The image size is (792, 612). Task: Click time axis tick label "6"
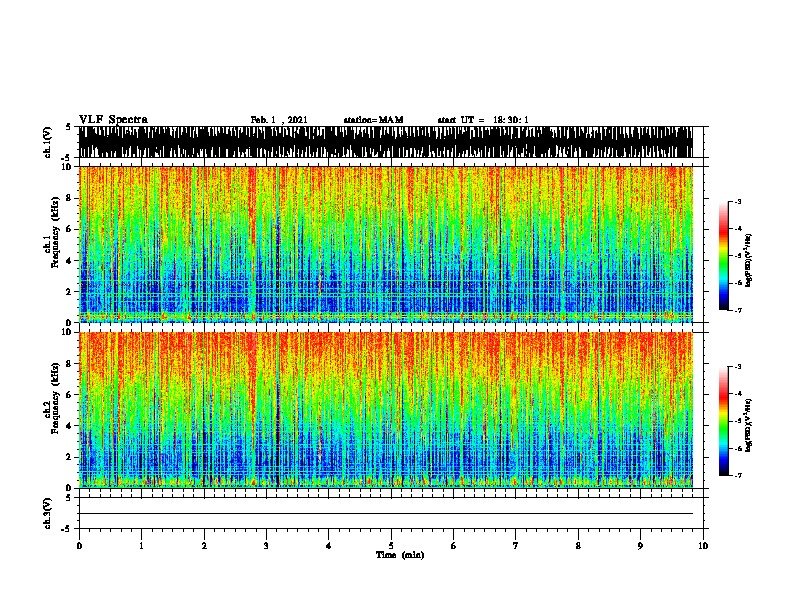coord(454,546)
